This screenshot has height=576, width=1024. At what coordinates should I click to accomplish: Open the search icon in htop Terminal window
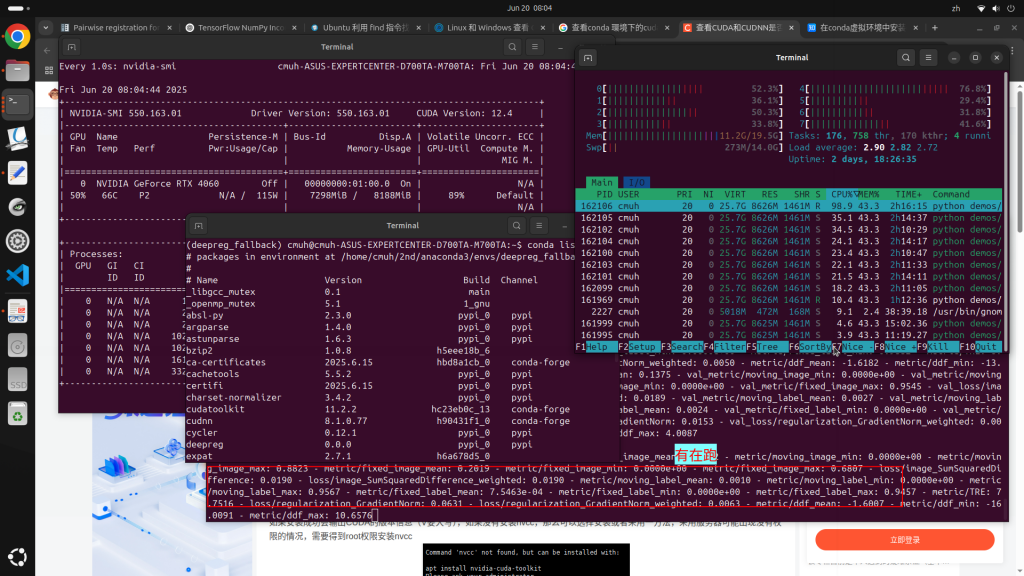tap(906, 57)
